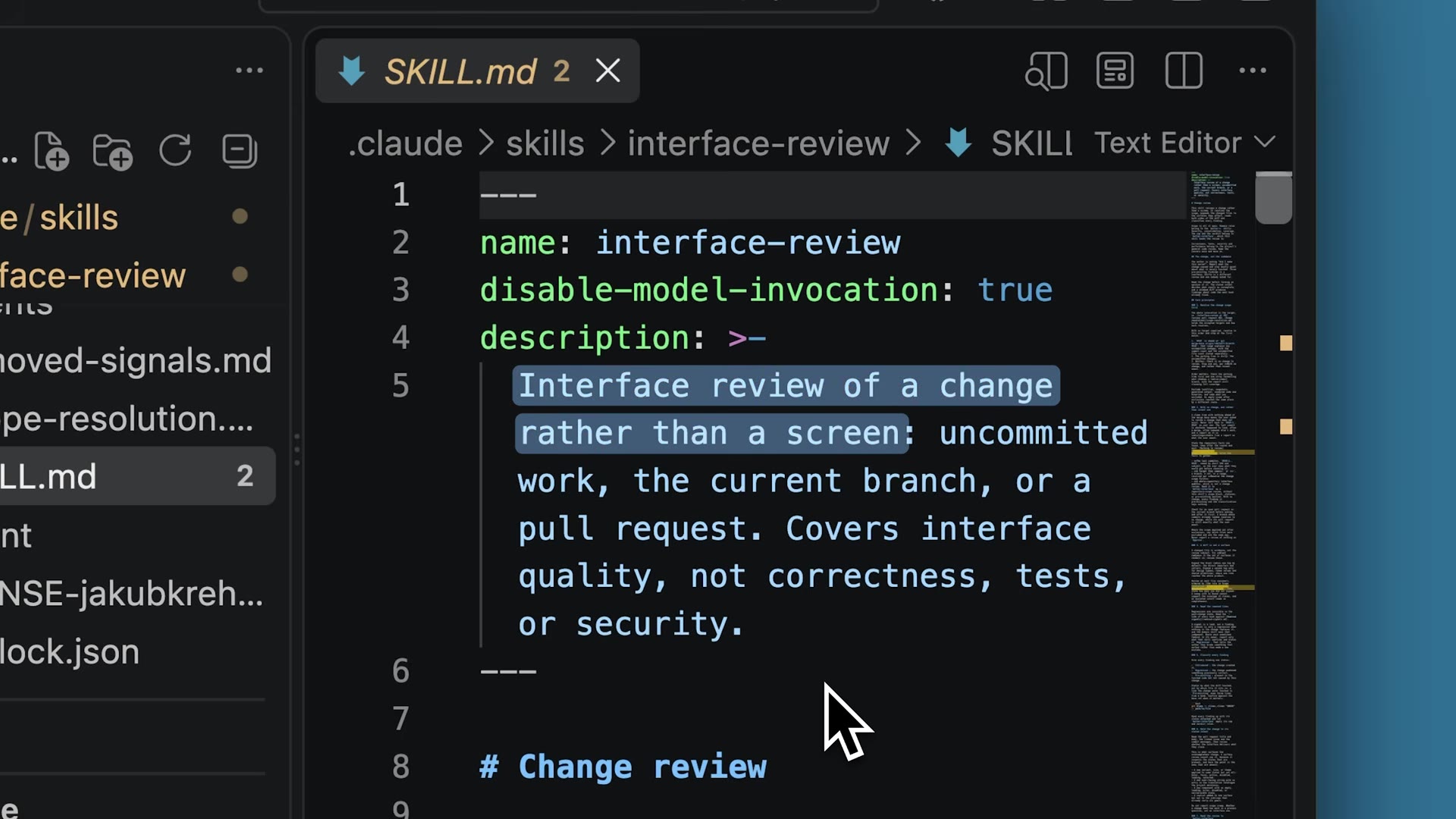Open the signals.md file in explorer
1456x819 pixels.
(x=136, y=360)
